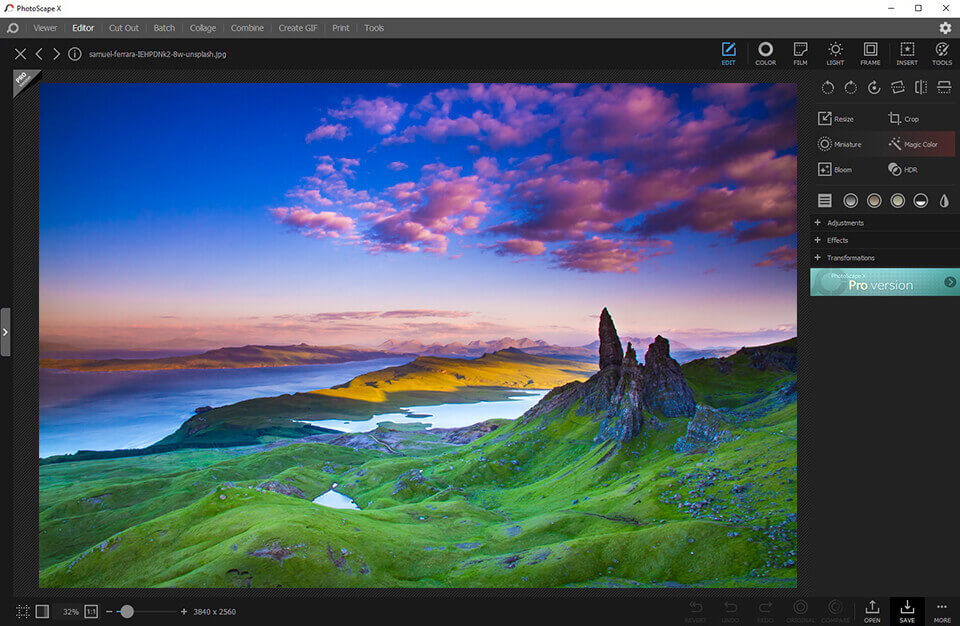Click the Frame icon
Viewport: 960px width, 626px height.
pyautogui.click(x=870, y=53)
